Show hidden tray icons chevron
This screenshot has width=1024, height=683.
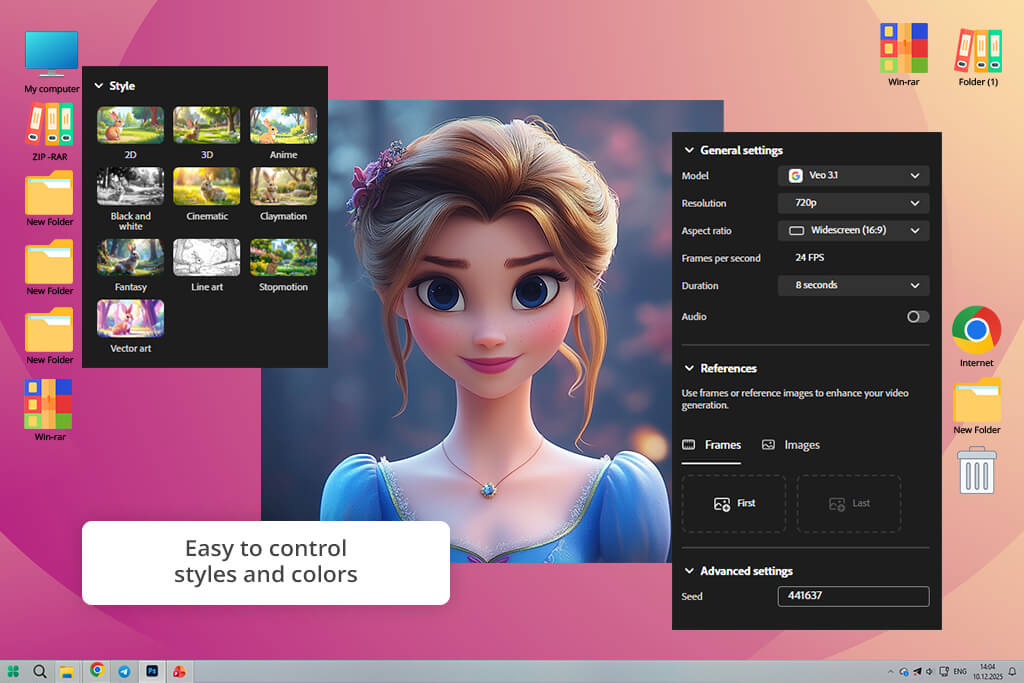(x=891, y=671)
